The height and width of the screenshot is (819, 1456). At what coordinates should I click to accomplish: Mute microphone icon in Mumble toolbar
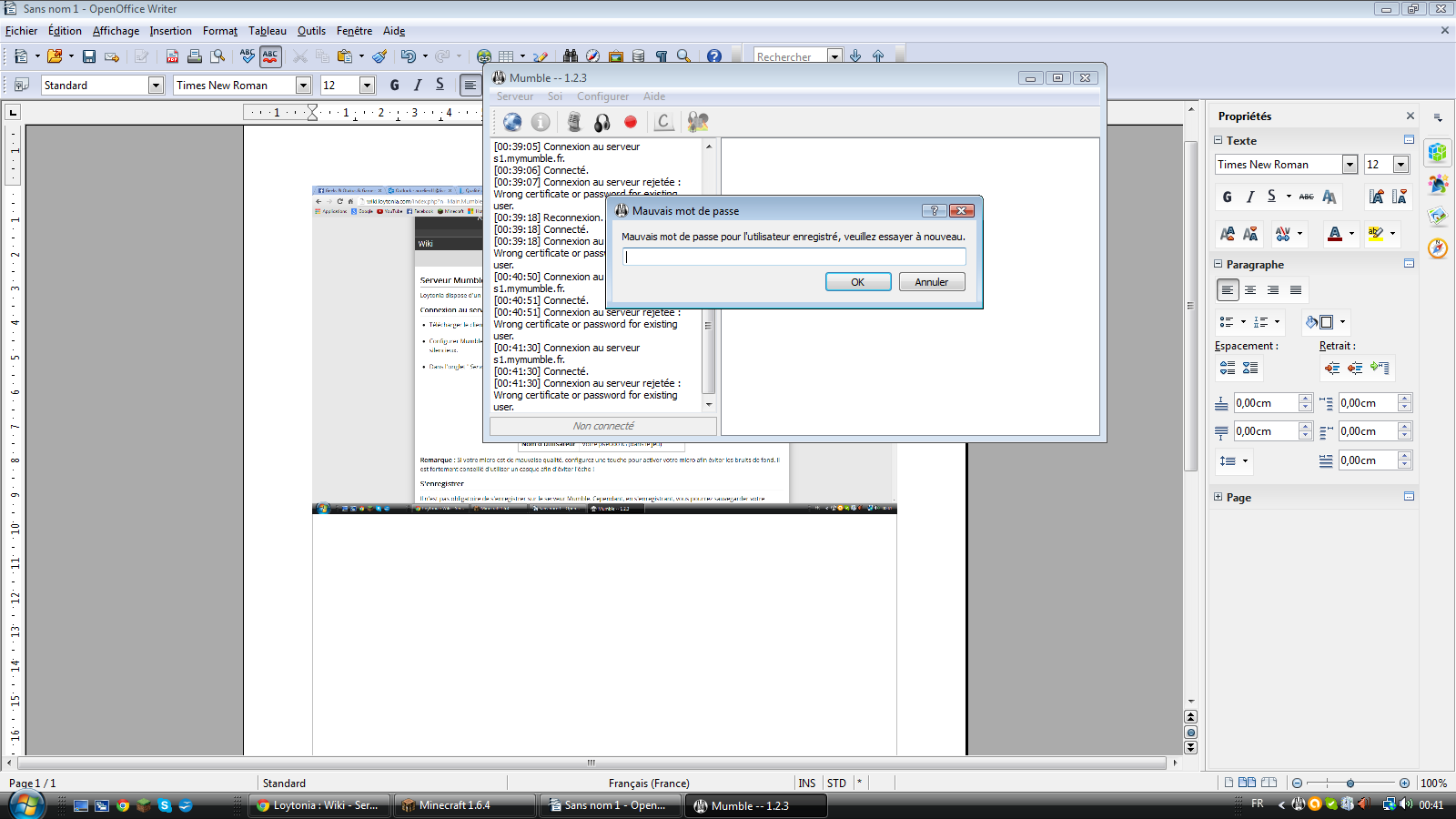click(x=573, y=122)
